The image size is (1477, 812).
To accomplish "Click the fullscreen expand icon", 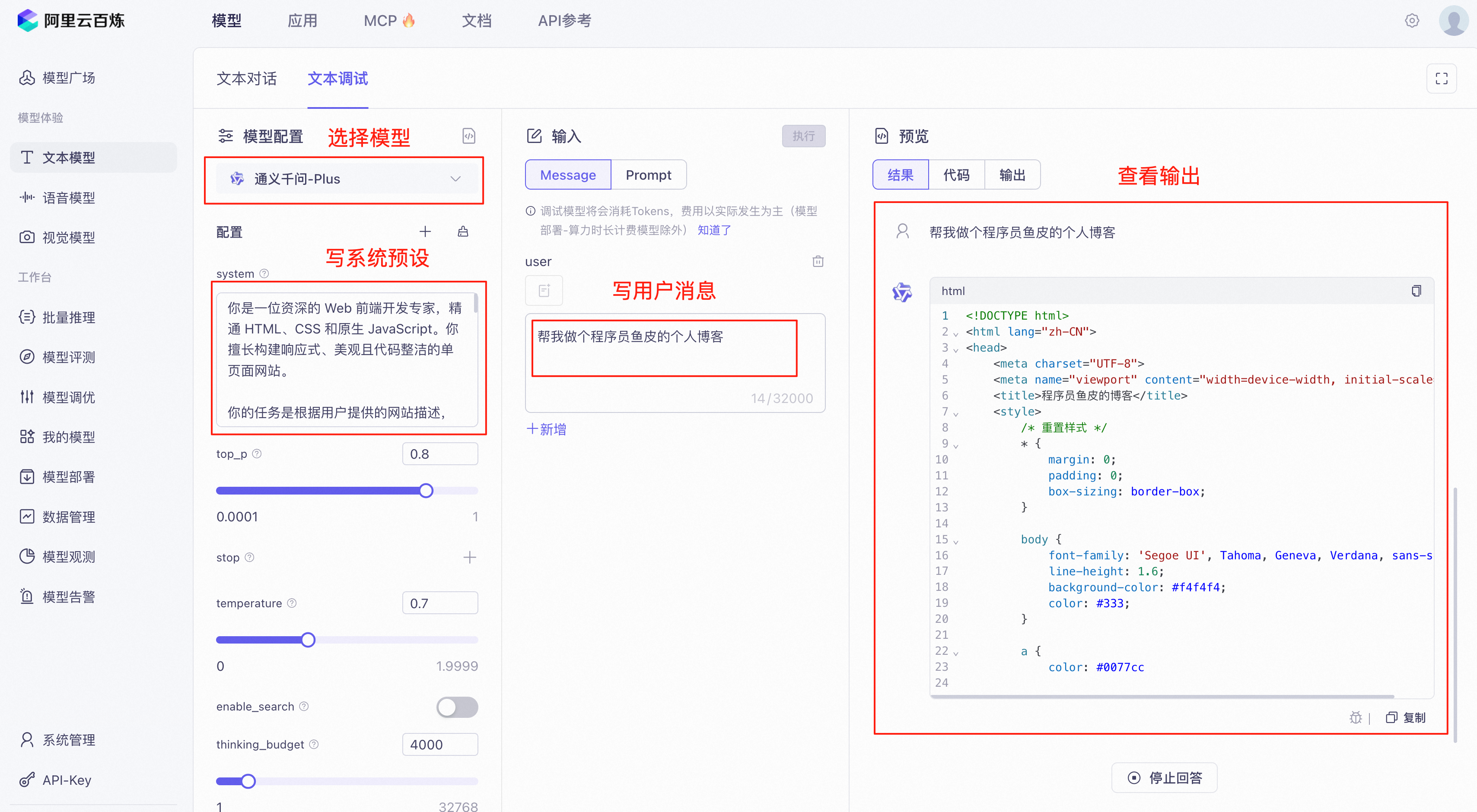I will coord(1441,79).
